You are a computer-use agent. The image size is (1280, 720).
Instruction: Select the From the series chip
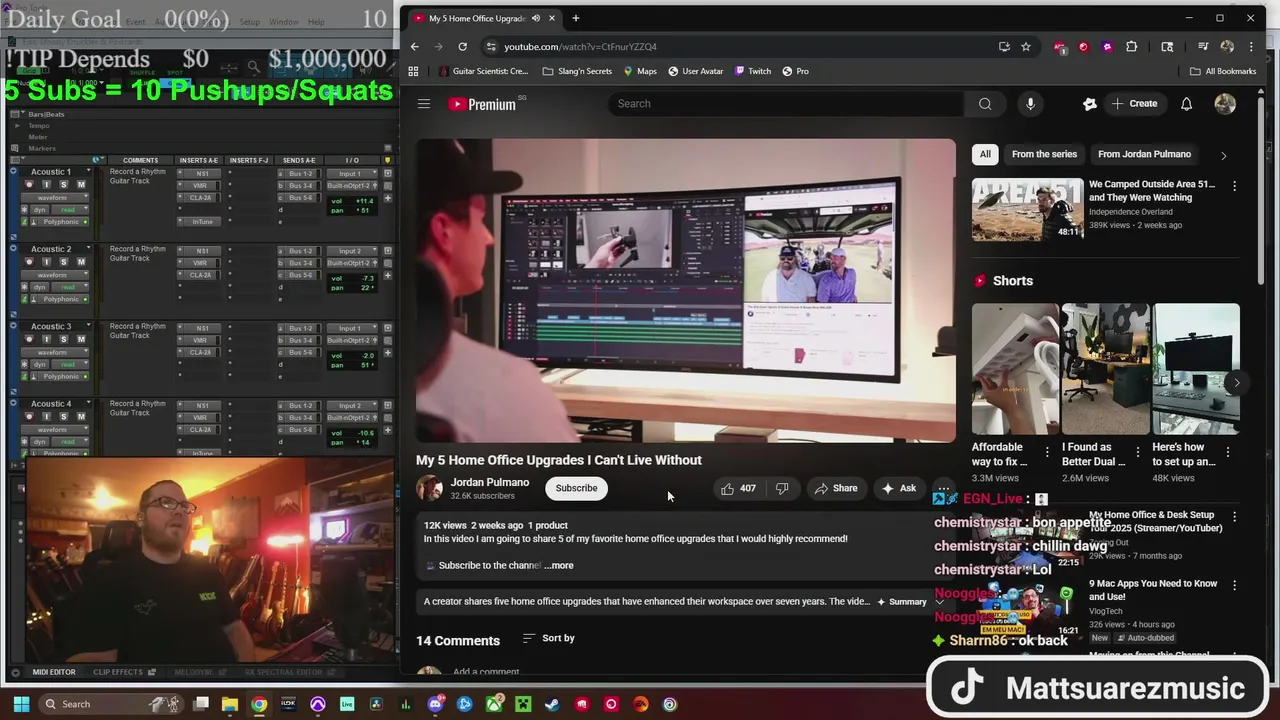pyautogui.click(x=1044, y=154)
